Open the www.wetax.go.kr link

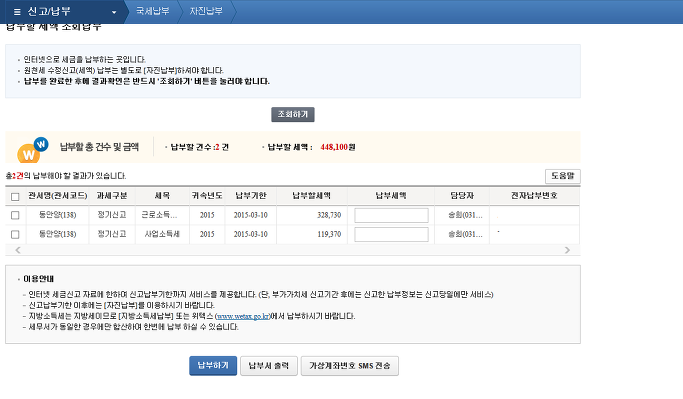(243, 316)
